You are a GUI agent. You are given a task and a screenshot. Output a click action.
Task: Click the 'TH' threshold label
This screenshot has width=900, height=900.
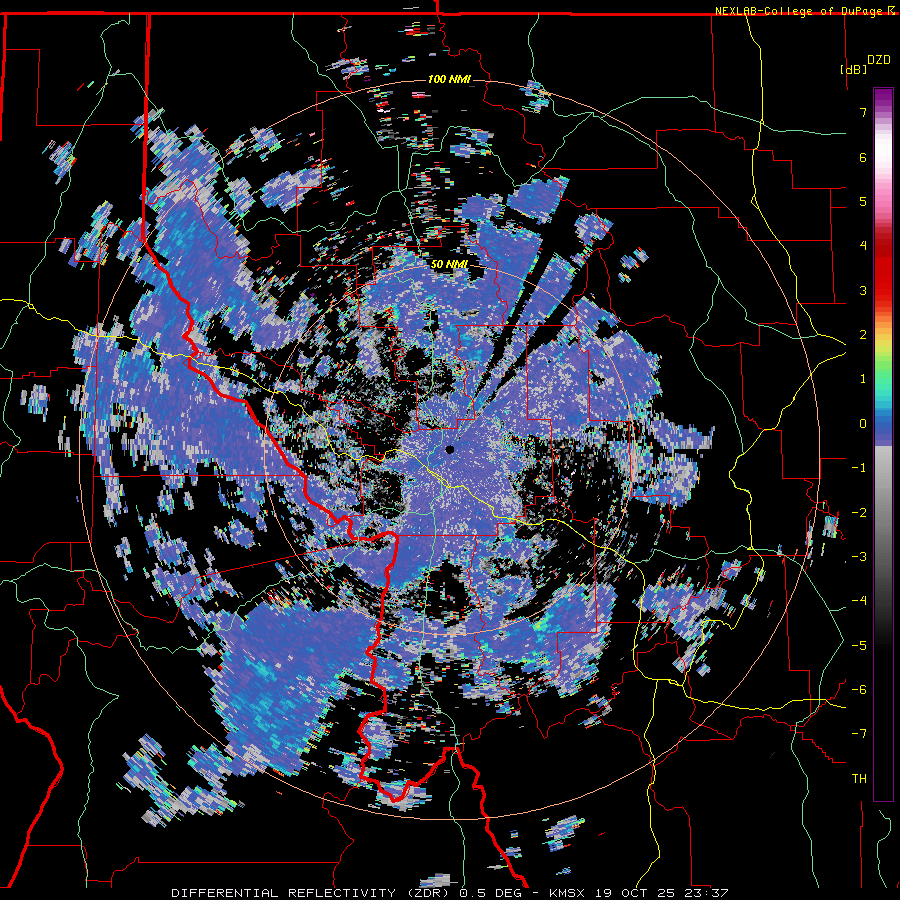tap(859, 779)
